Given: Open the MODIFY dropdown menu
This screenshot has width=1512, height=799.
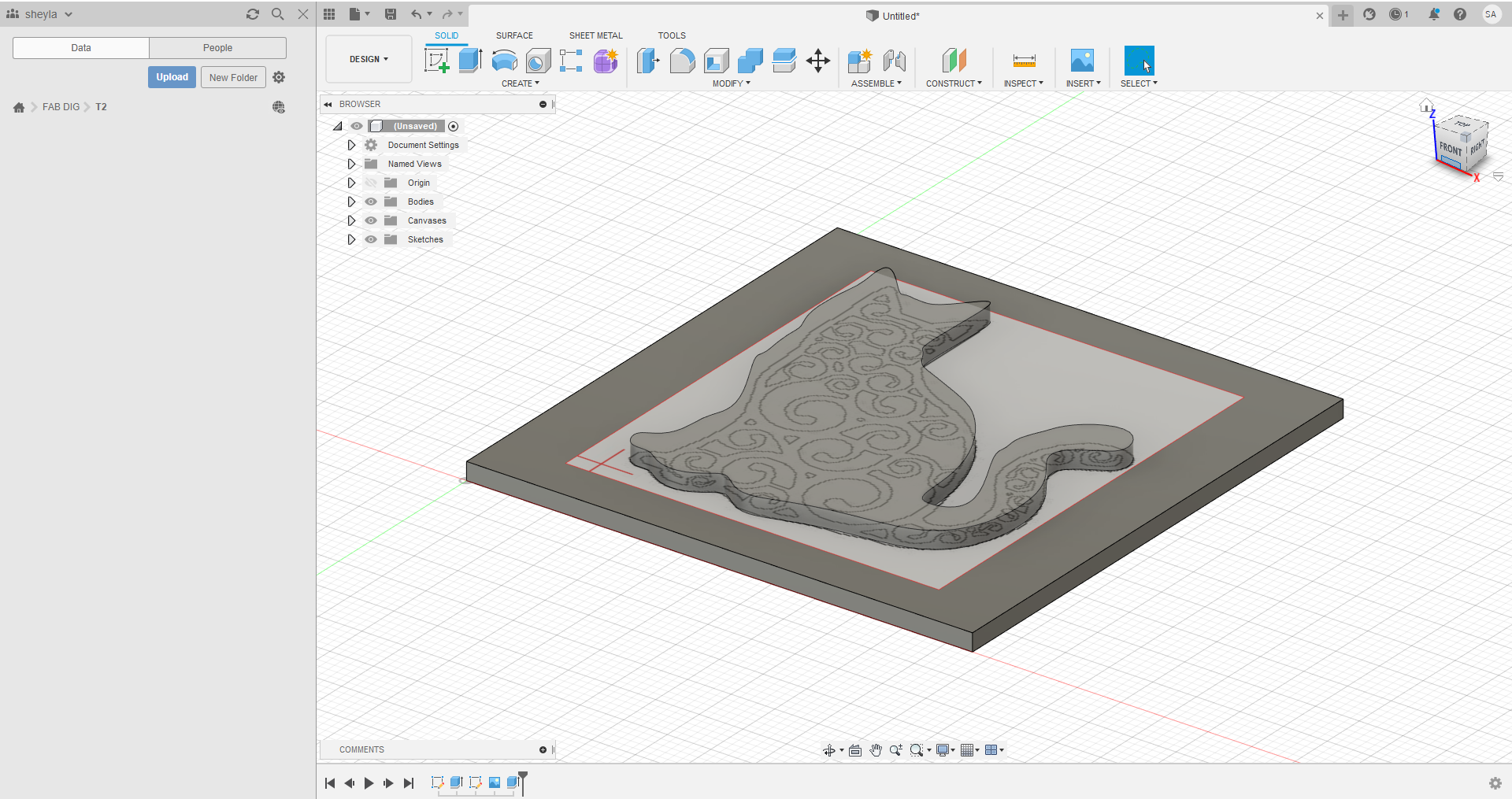Looking at the screenshot, I should [732, 83].
